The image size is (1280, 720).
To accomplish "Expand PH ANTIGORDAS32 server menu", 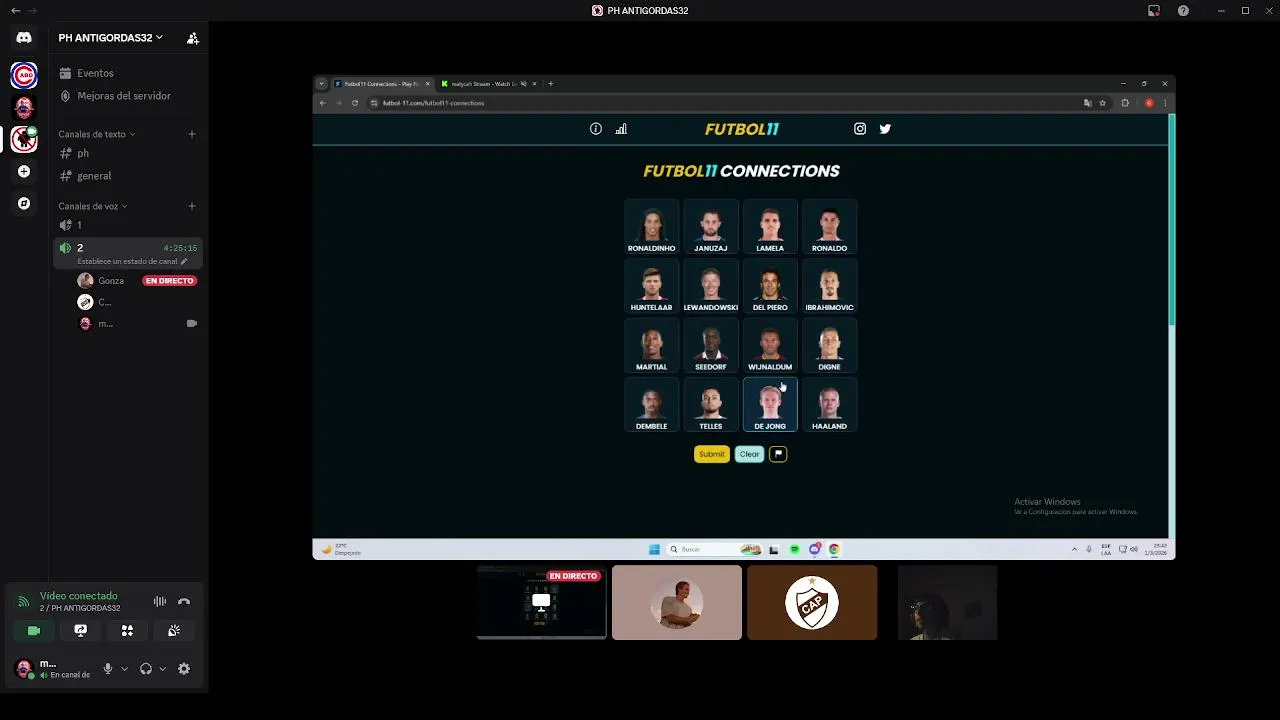I will point(110,38).
